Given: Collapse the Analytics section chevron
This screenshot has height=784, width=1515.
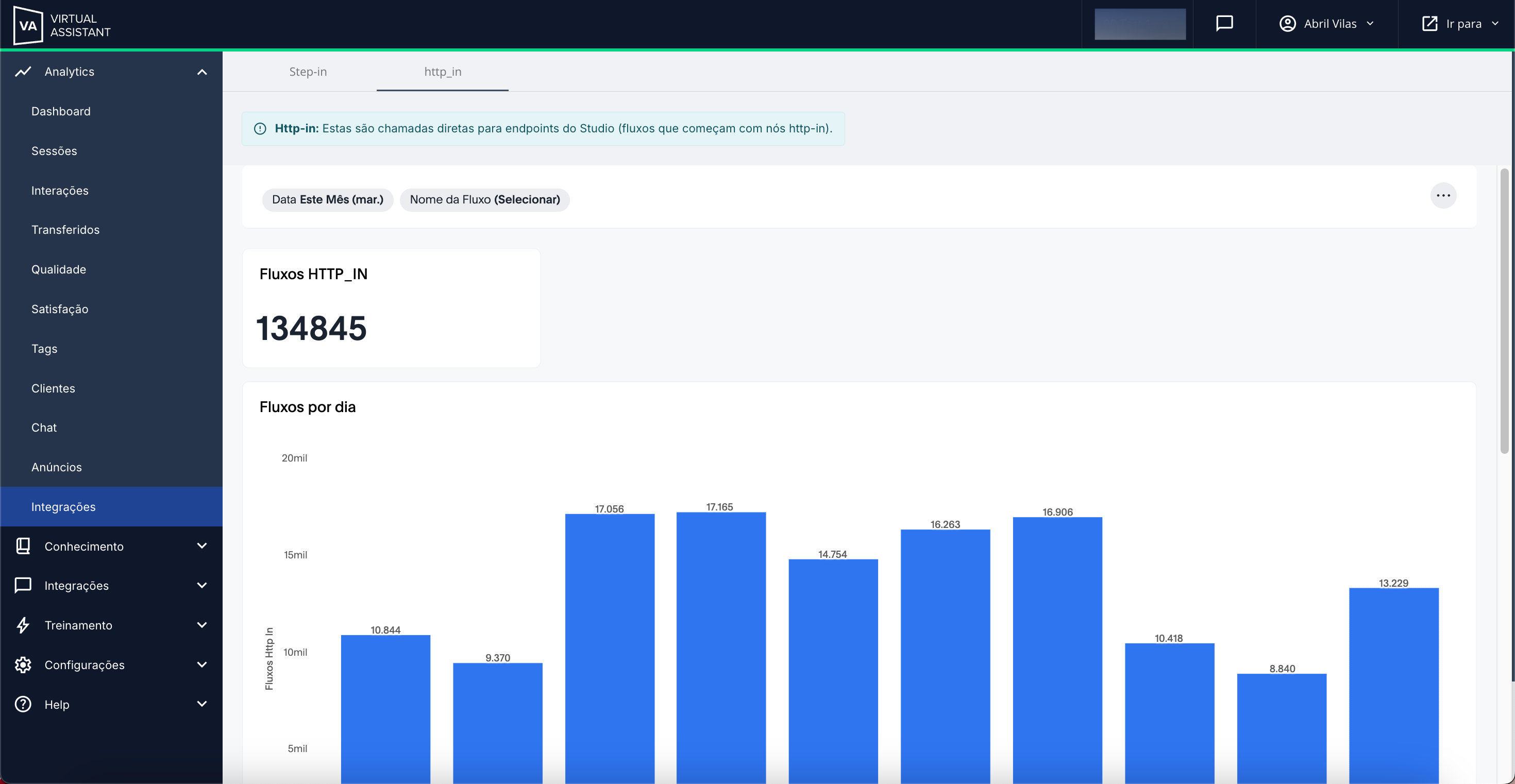Looking at the screenshot, I should [x=201, y=72].
